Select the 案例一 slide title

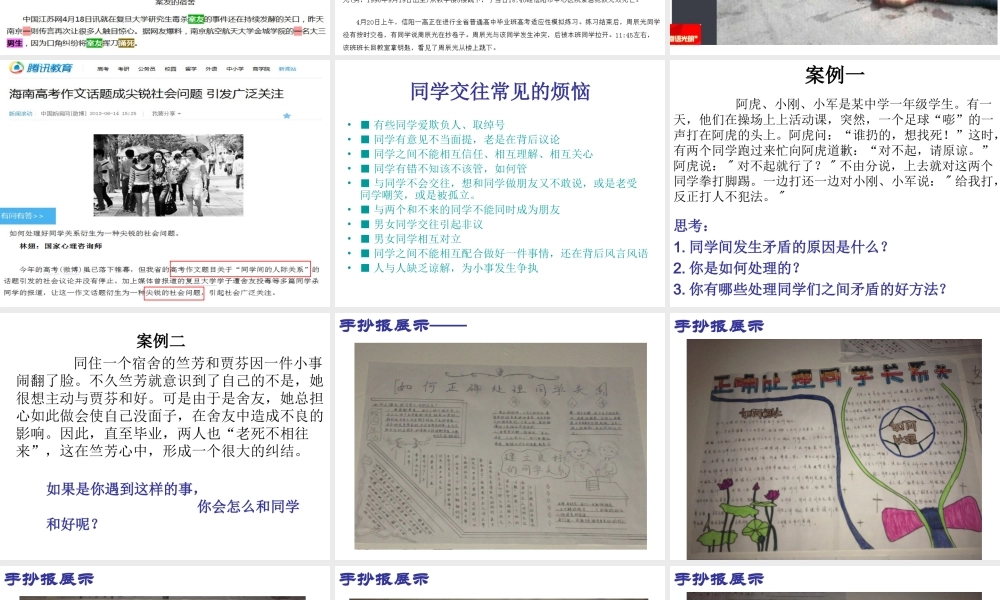click(834, 75)
